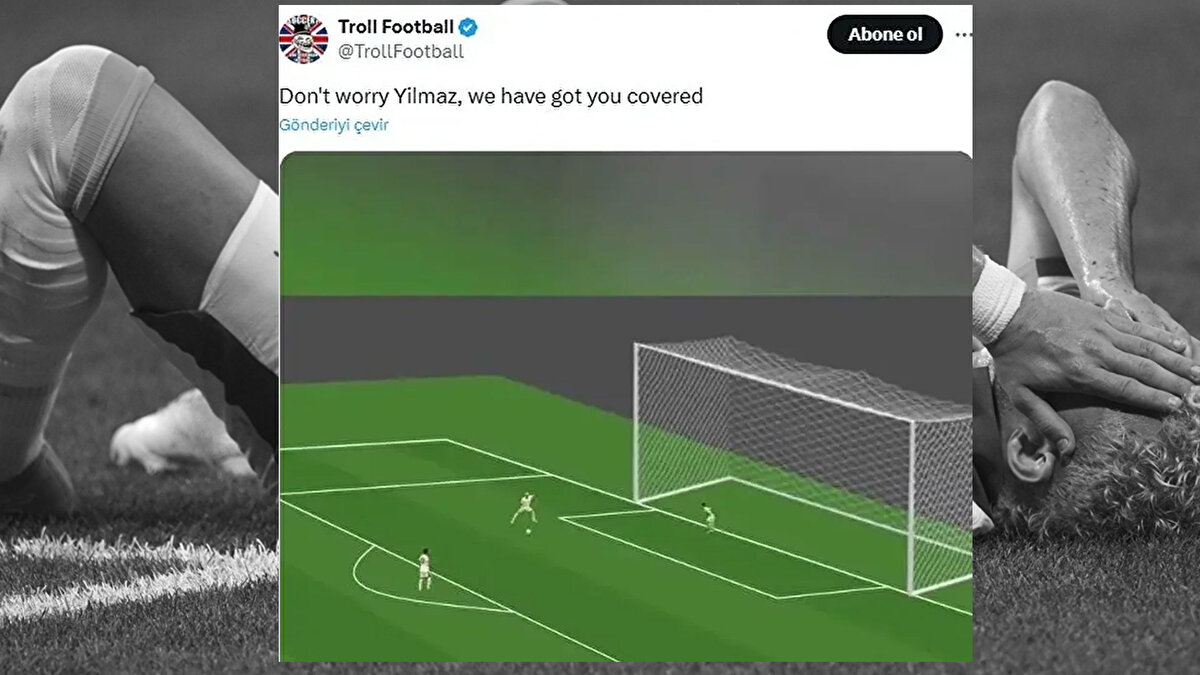Open the @TrollFootball handle
1200x675 pixels.
pos(400,52)
